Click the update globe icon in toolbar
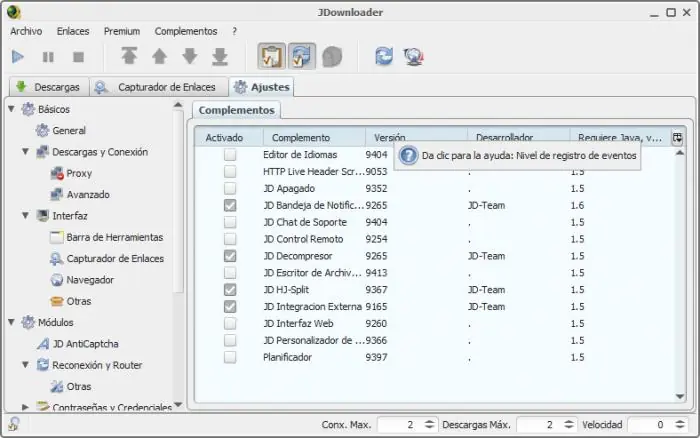Viewport: 700px width, 438px height. tap(413, 57)
